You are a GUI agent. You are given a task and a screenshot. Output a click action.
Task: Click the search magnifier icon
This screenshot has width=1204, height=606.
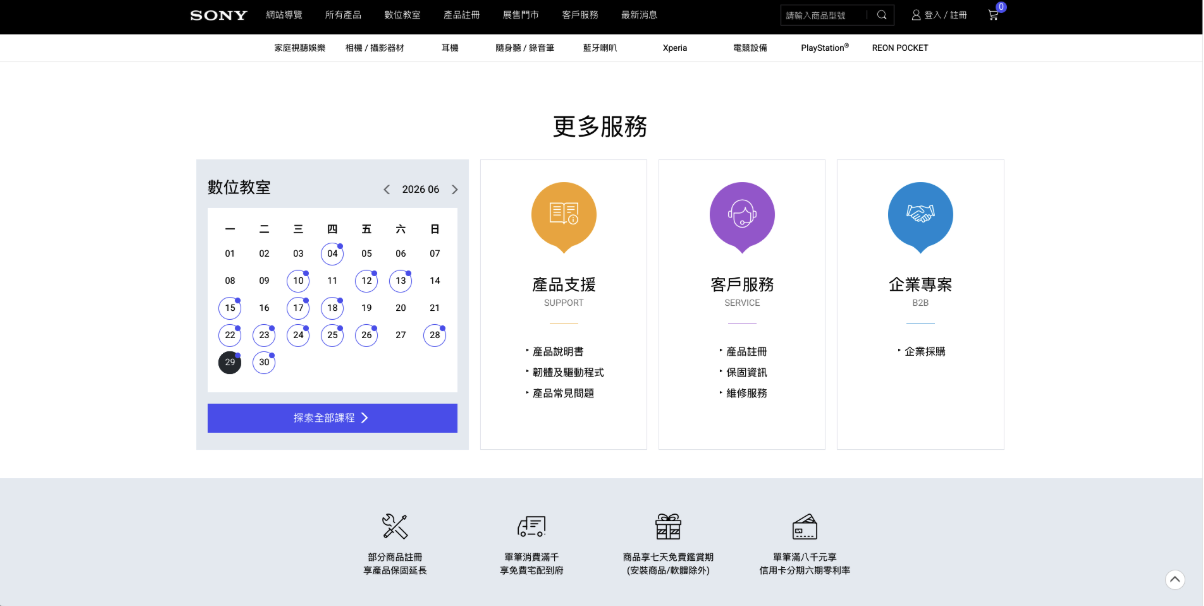(x=882, y=15)
